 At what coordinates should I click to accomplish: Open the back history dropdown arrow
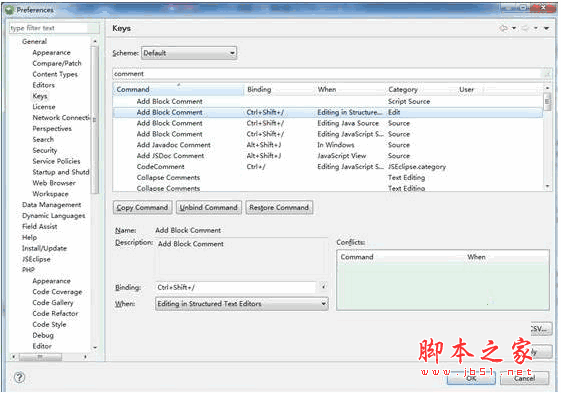(x=514, y=28)
